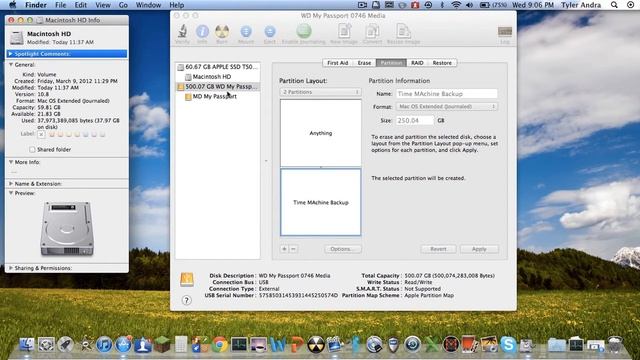Open the File menu
Screen dimensions: 640x360
click(60, 5)
